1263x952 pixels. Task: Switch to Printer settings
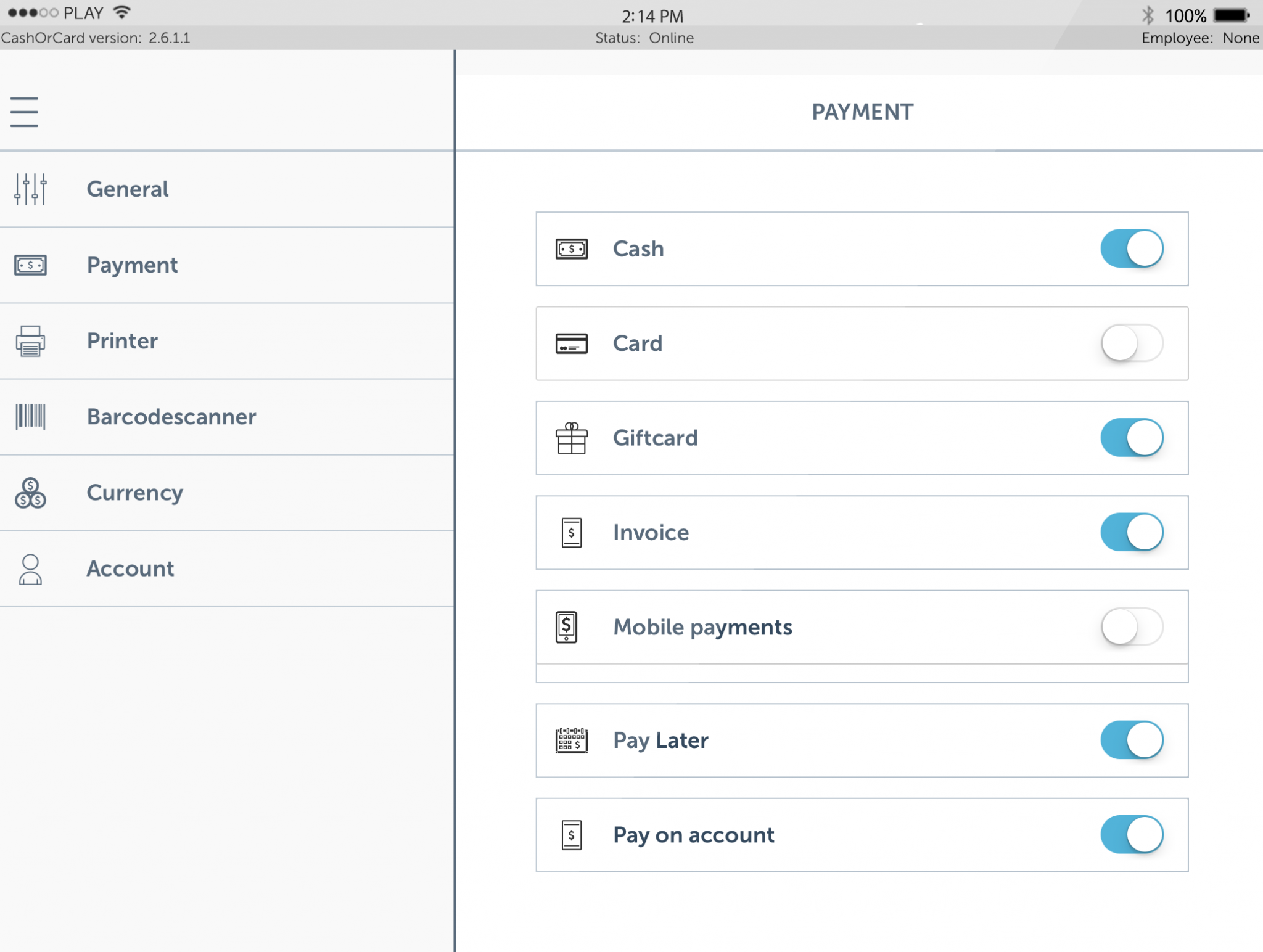coord(121,341)
